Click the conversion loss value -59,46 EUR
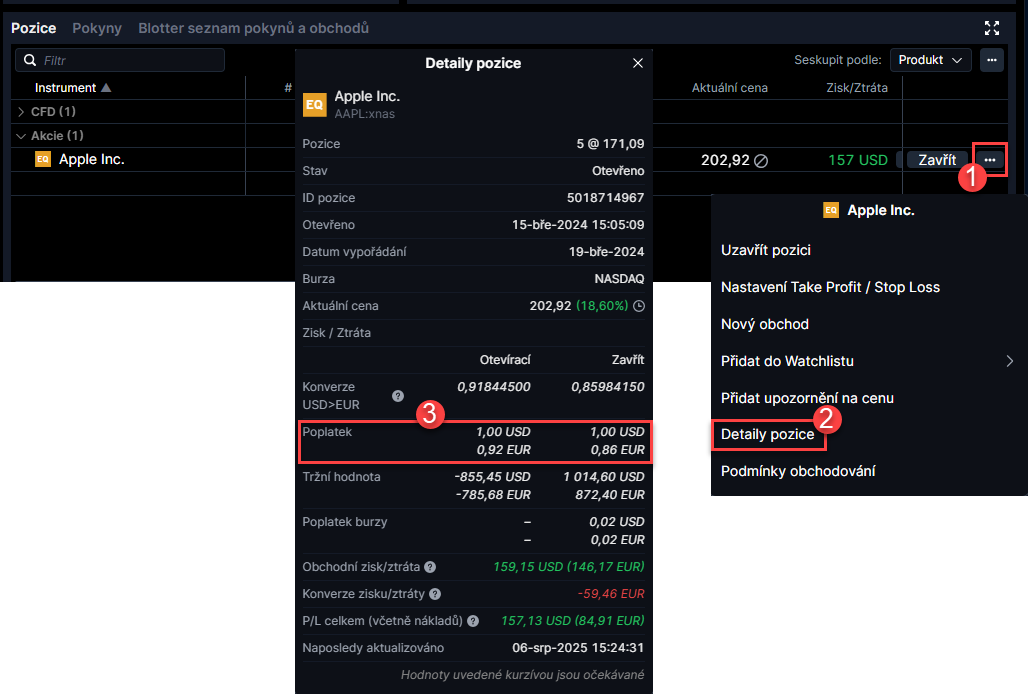Screen dimensions: 1028x694 (x=611, y=594)
